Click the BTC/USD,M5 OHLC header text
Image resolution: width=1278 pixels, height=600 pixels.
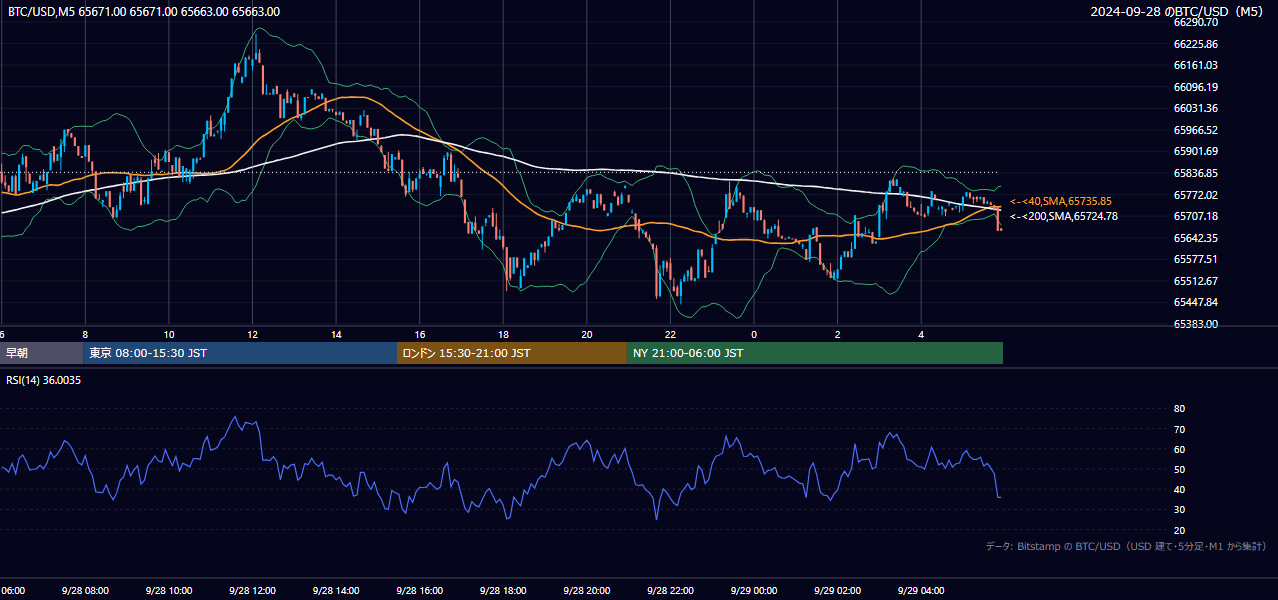click(144, 11)
